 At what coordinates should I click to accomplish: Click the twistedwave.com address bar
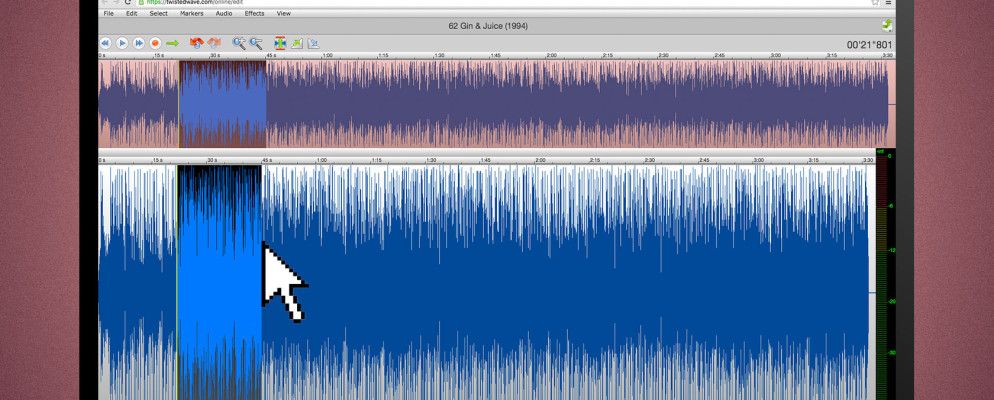[501, 3]
